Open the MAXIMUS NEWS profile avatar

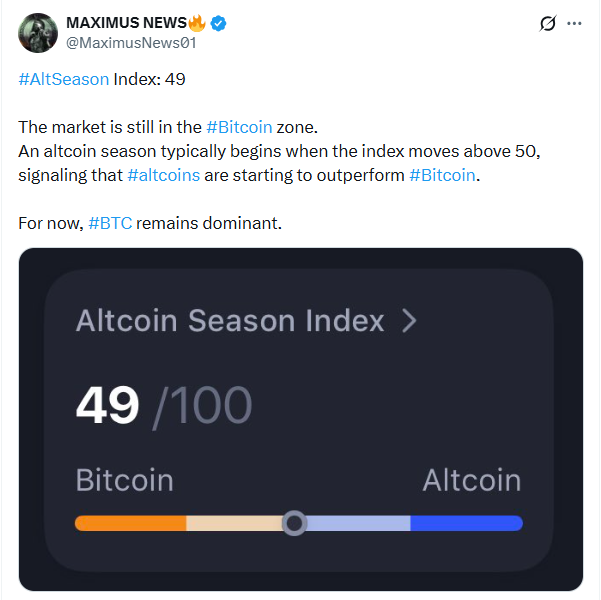(38, 33)
